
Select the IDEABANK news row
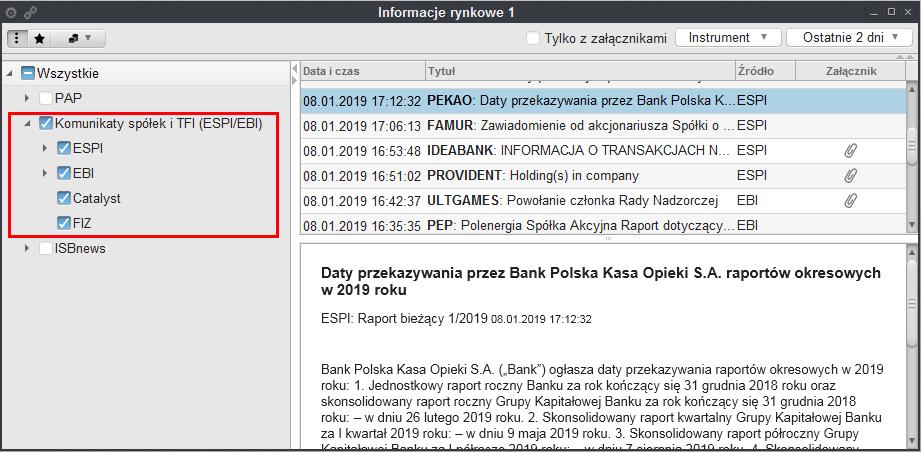(x=603, y=151)
